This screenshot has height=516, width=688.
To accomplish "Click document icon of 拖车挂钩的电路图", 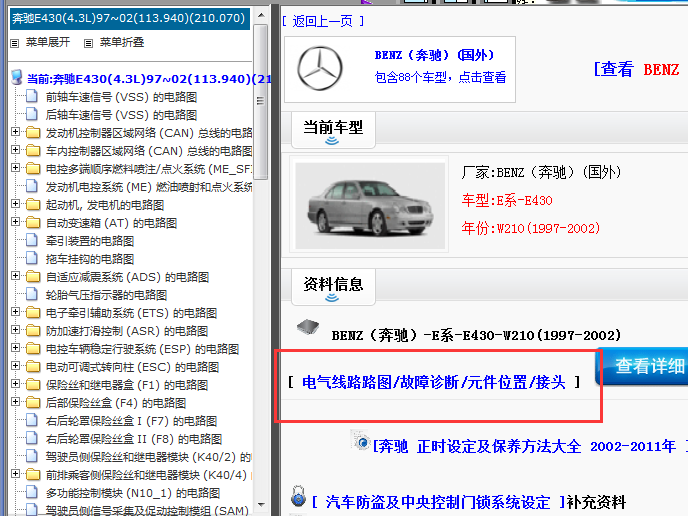I will pyautogui.click(x=32, y=258).
